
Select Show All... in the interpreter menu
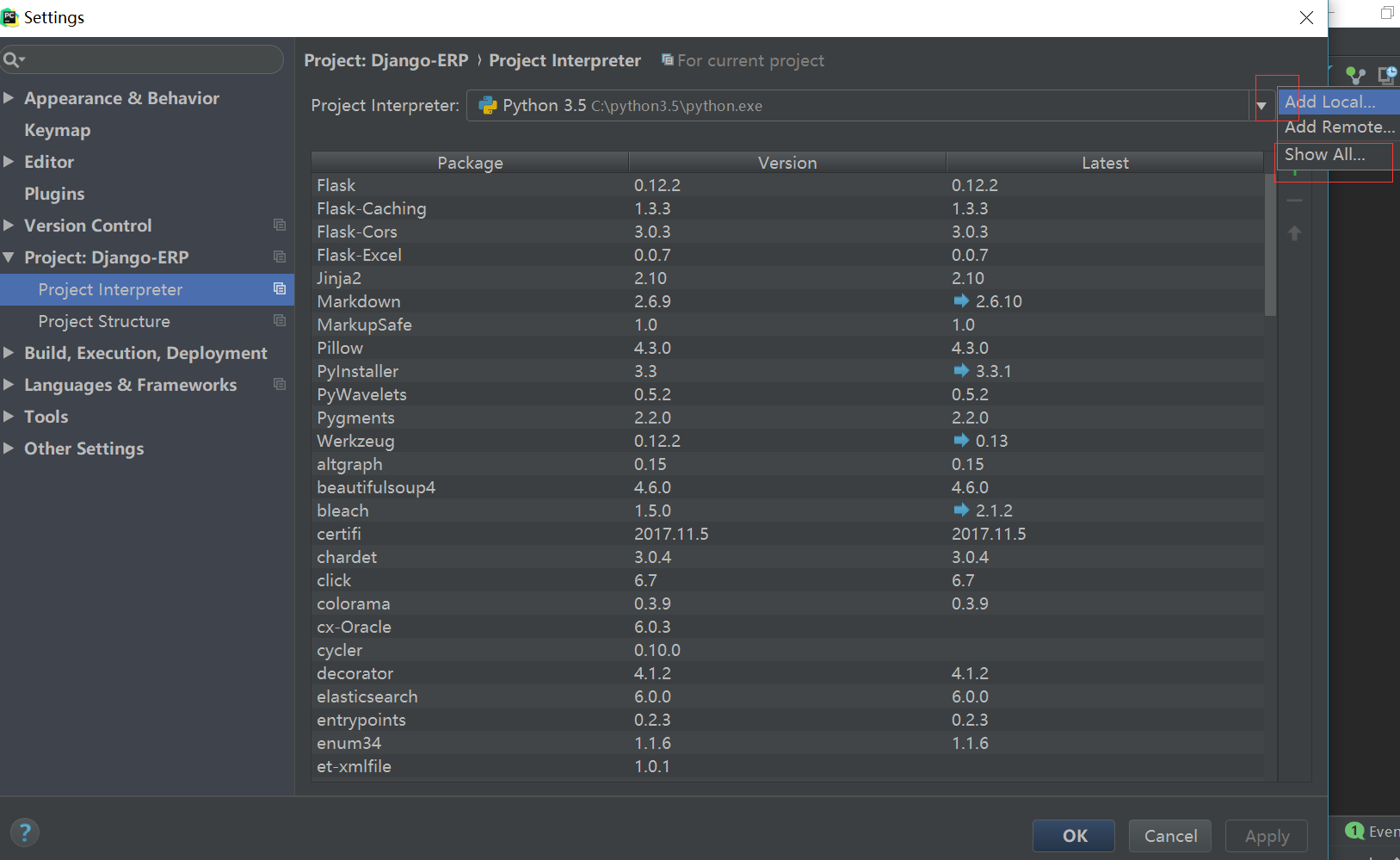[1325, 155]
